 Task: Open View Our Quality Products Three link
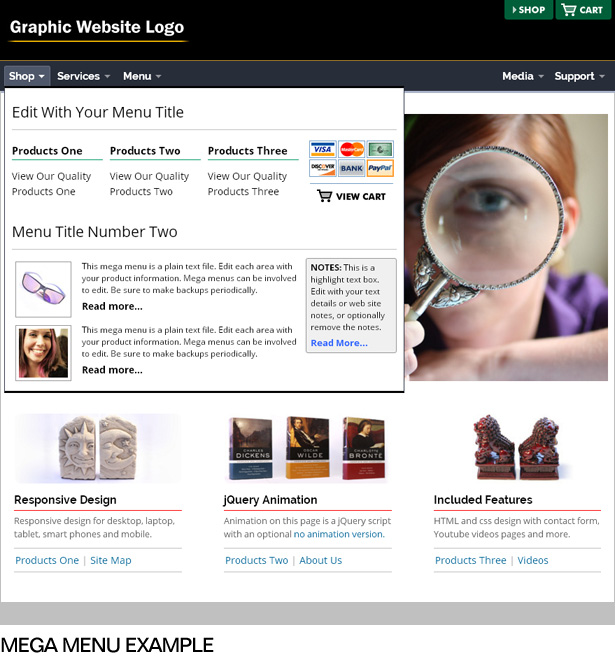(247, 184)
